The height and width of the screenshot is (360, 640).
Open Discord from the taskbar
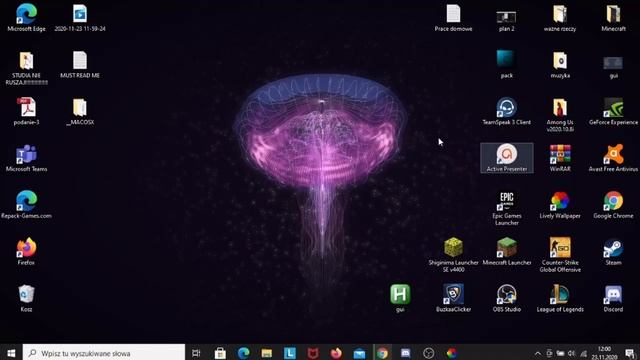coord(406,353)
